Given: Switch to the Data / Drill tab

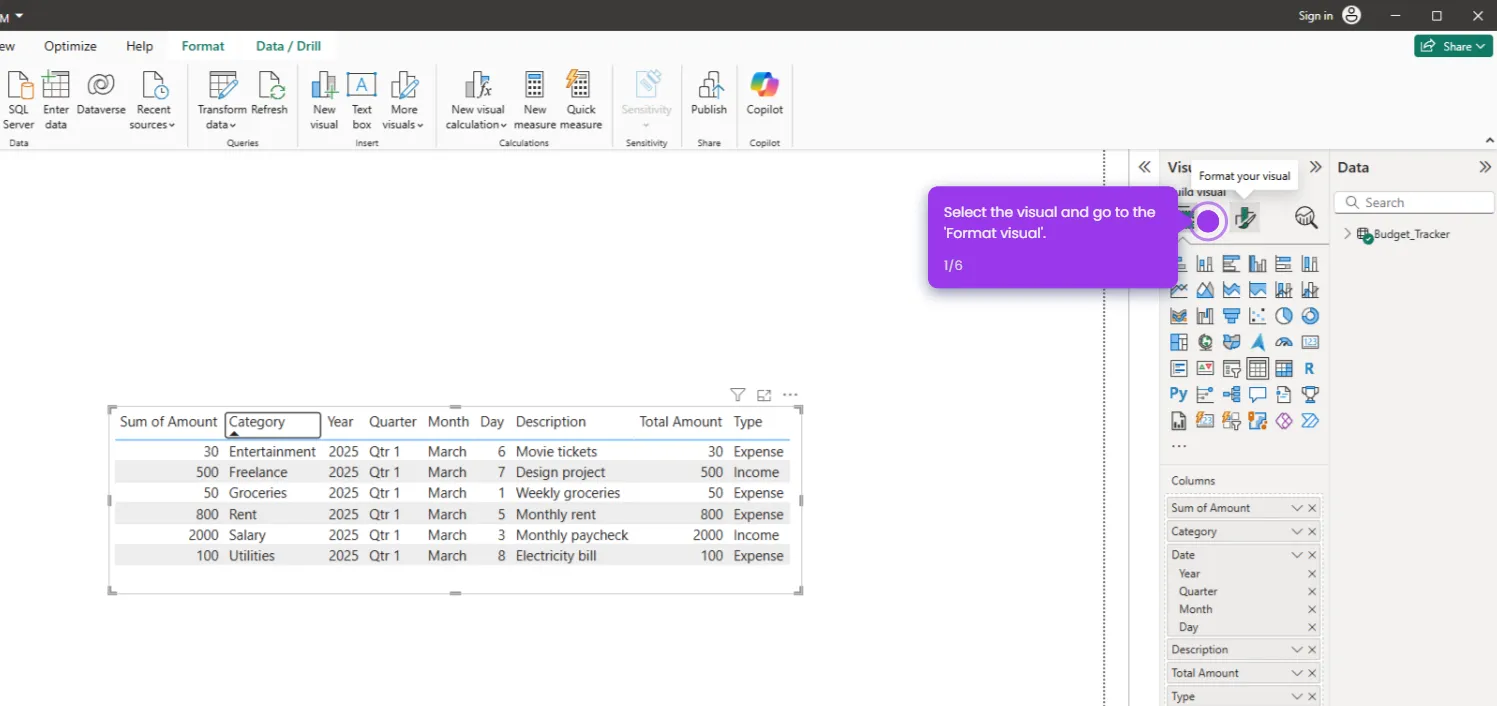Looking at the screenshot, I should [x=288, y=46].
